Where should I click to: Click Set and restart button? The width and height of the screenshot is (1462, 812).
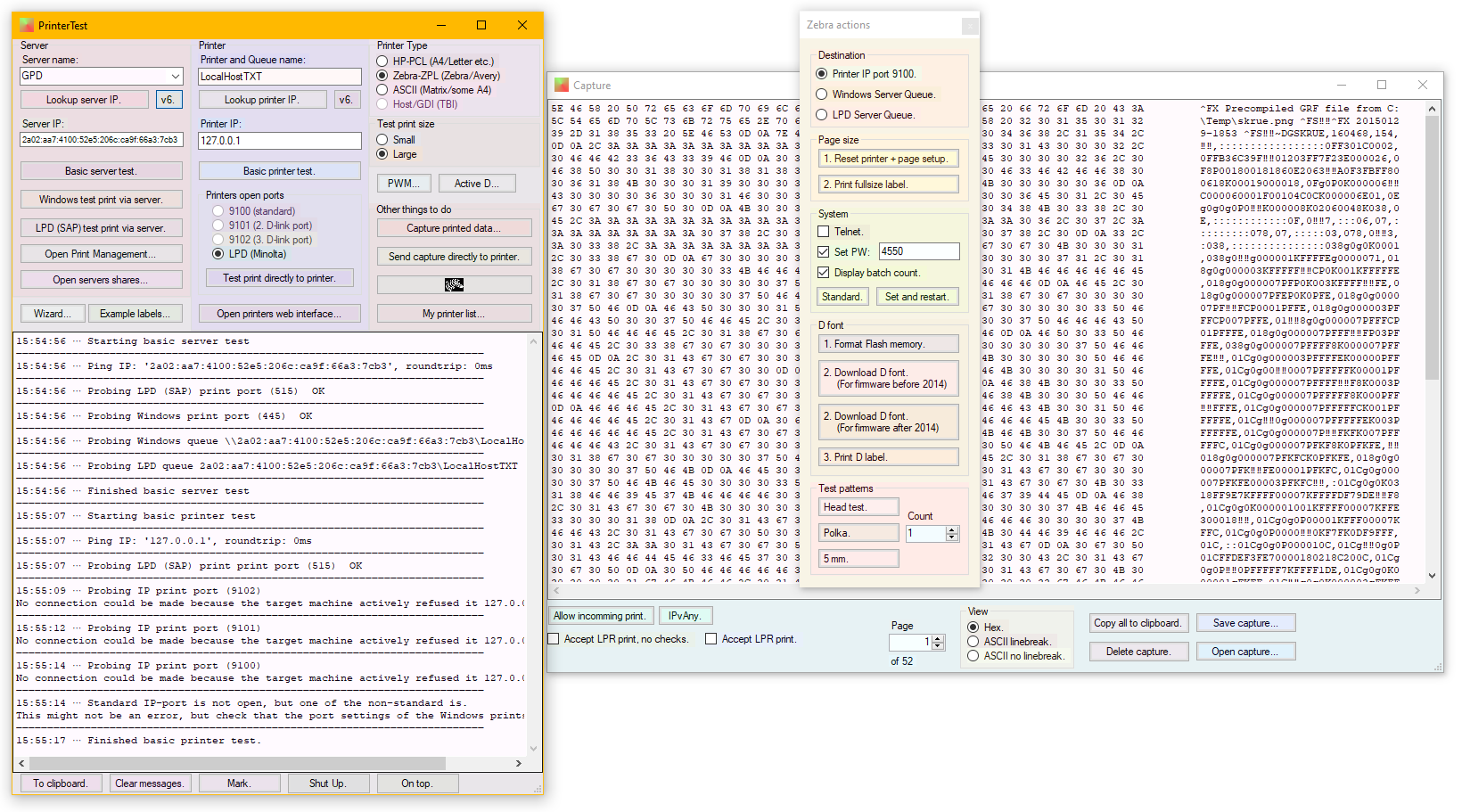(x=918, y=297)
